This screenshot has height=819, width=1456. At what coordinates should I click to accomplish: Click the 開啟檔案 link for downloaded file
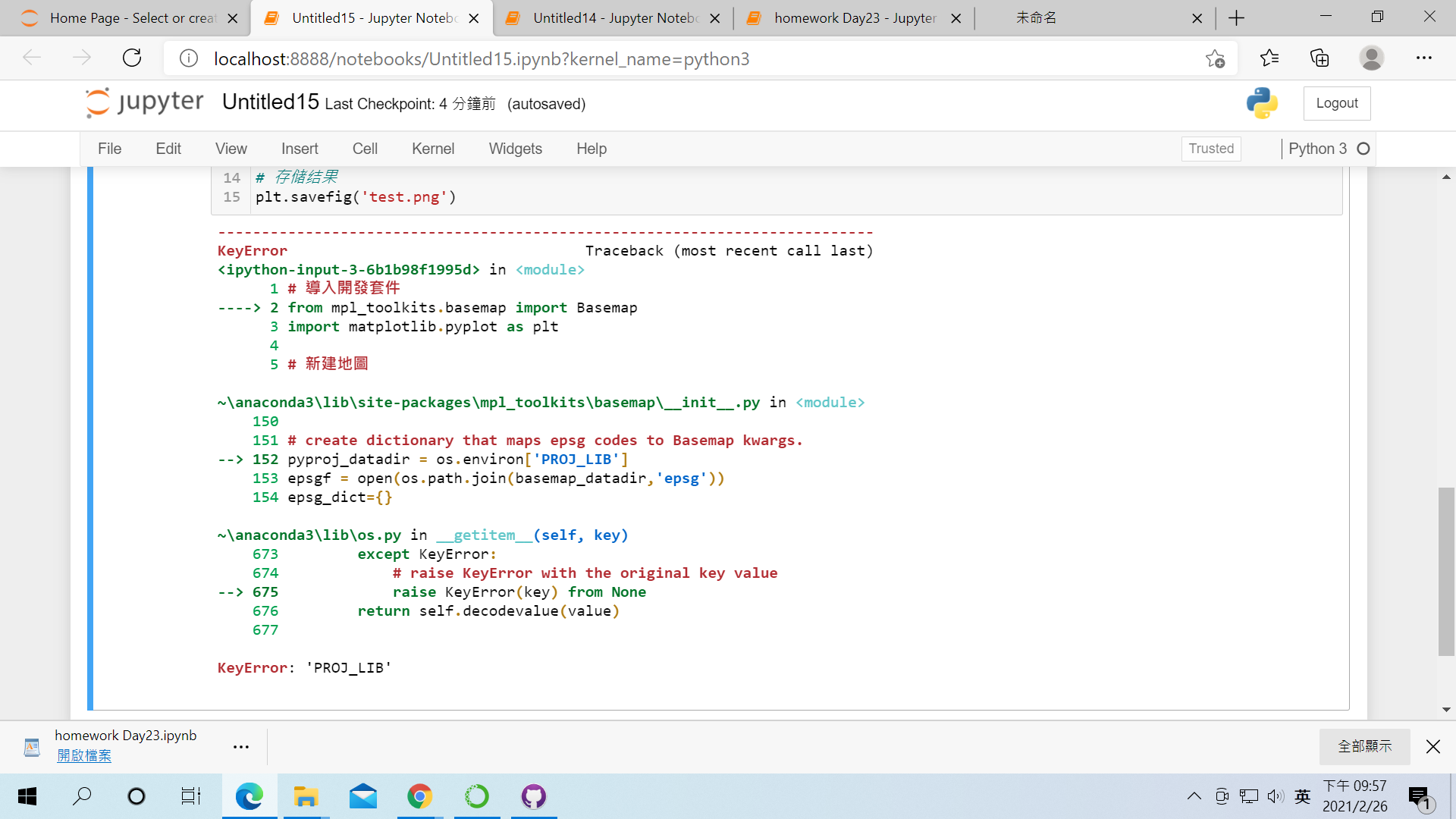click(x=84, y=756)
